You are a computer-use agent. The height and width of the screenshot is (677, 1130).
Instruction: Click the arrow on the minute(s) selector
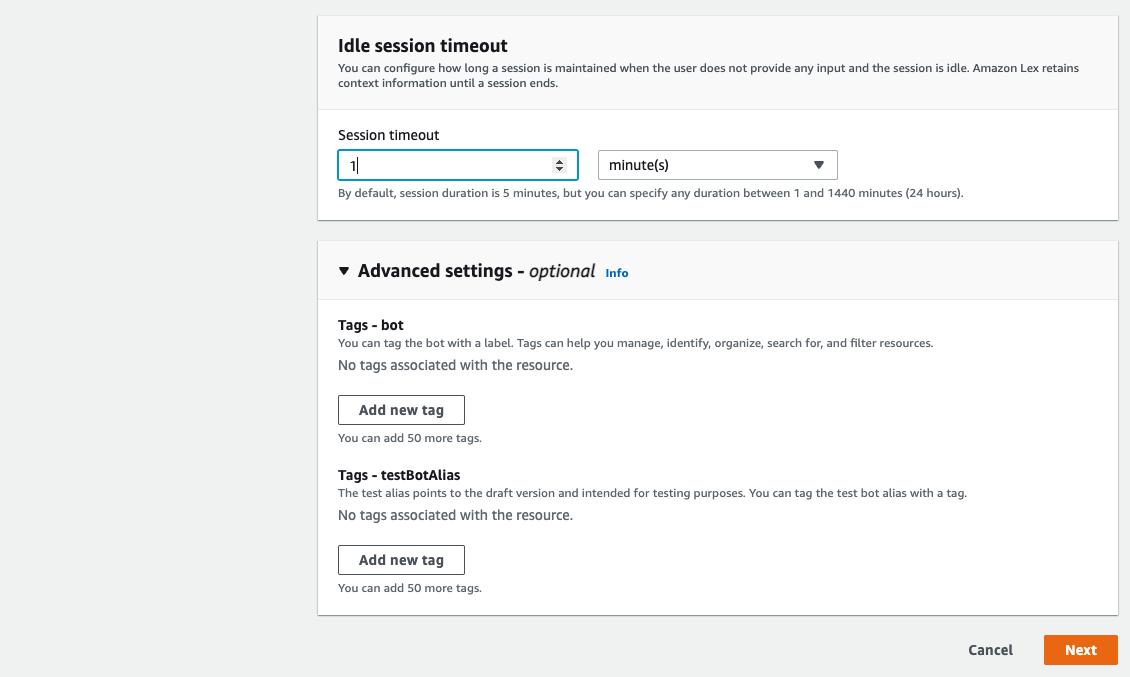pyautogui.click(x=818, y=165)
